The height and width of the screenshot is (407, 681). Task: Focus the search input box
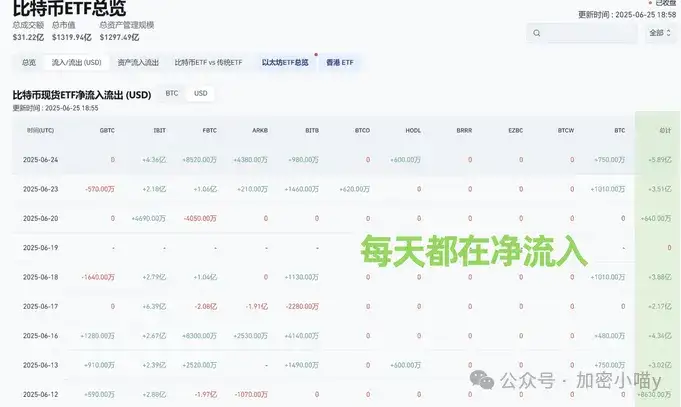pos(582,33)
